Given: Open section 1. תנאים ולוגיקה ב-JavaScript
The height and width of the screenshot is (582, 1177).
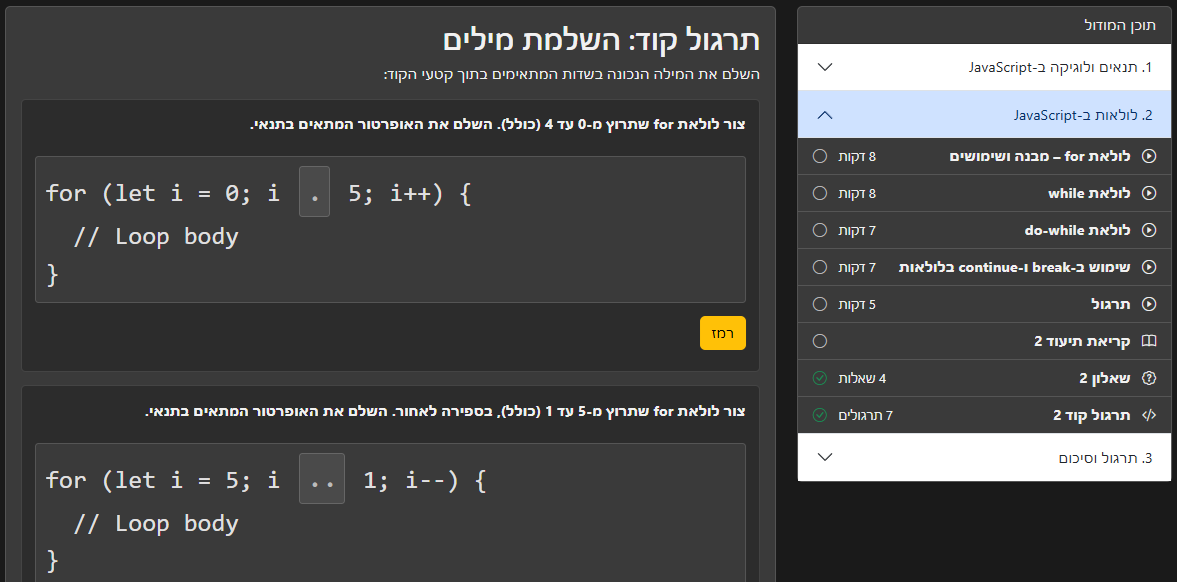Looking at the screenshot, I should pos(984,67).
